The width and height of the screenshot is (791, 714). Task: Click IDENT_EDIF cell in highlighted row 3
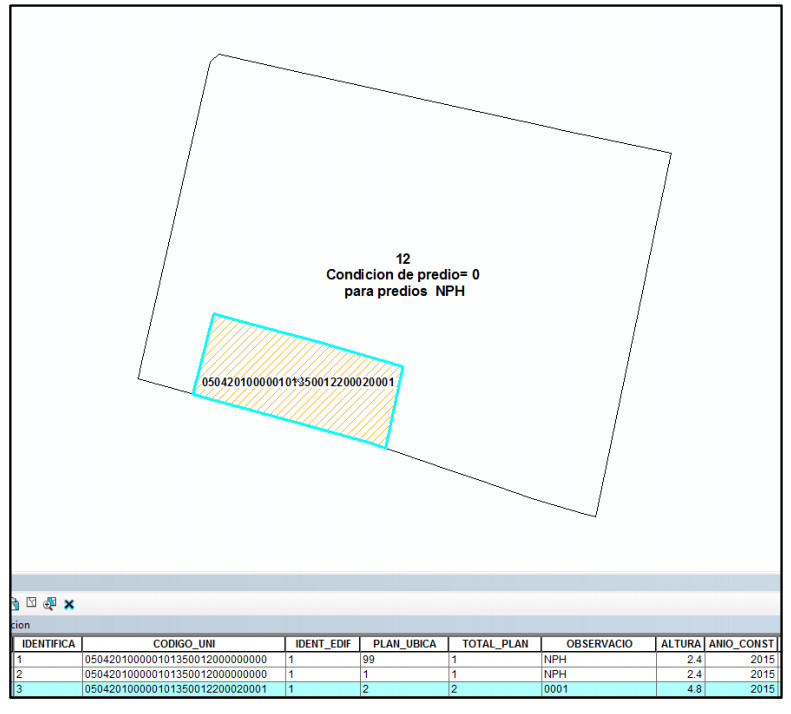323,689
